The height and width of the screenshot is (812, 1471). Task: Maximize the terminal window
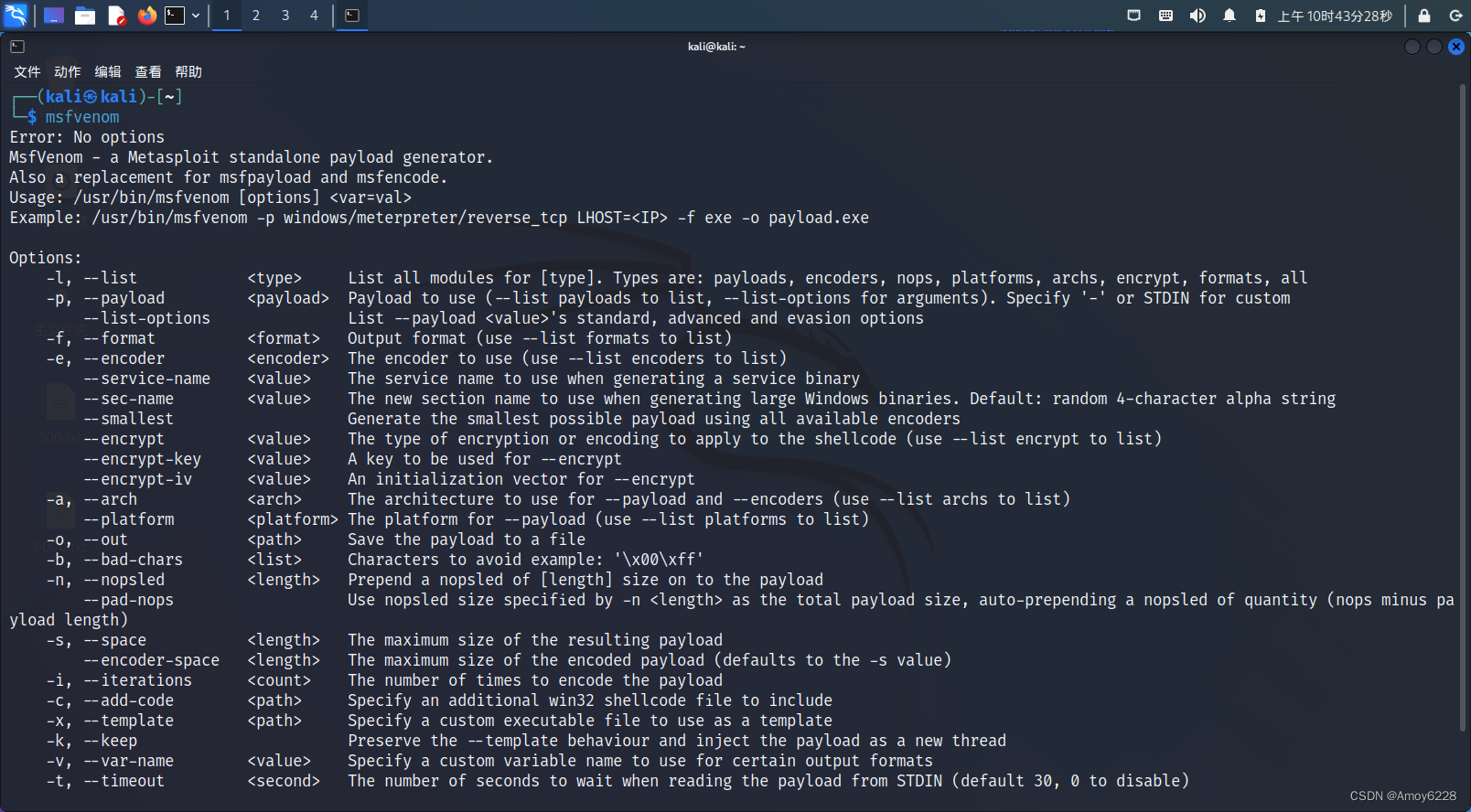click(1434, 47)
